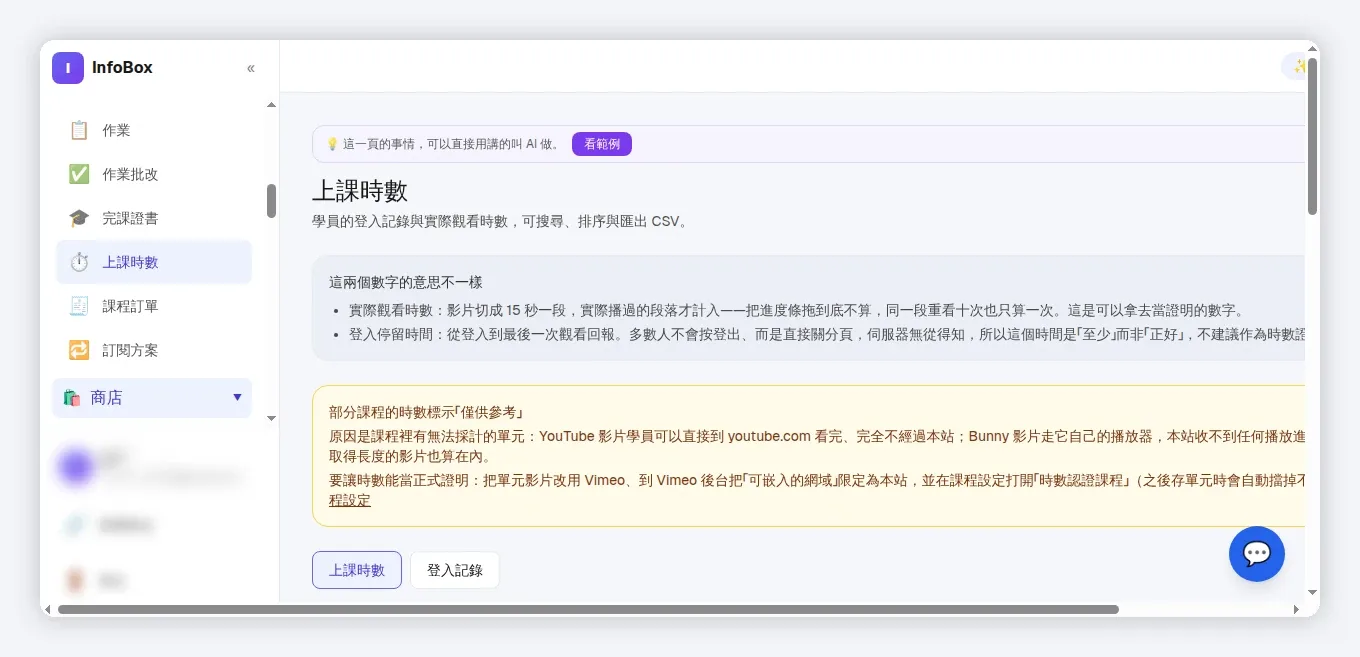This screenshot has height=657, width=1360.
Task: Click the page scroll-down arrow at far right
Action: (1313, 591)
